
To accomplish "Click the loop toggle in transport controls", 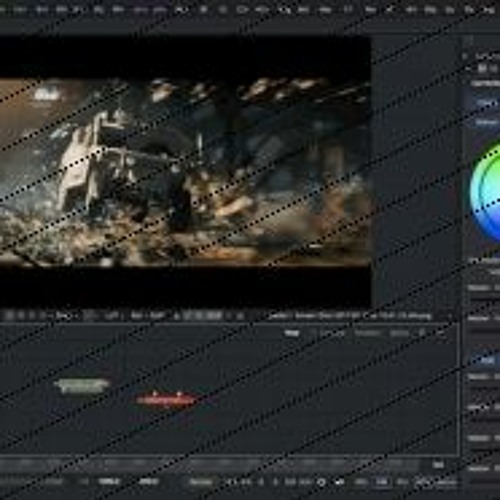I will pos(321,482).
